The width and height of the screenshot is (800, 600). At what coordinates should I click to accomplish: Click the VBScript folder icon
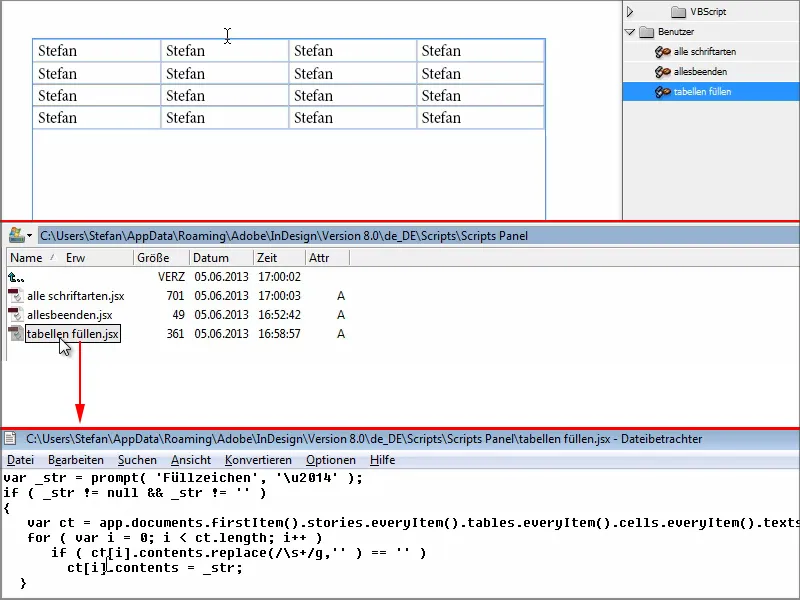point(678,11)
